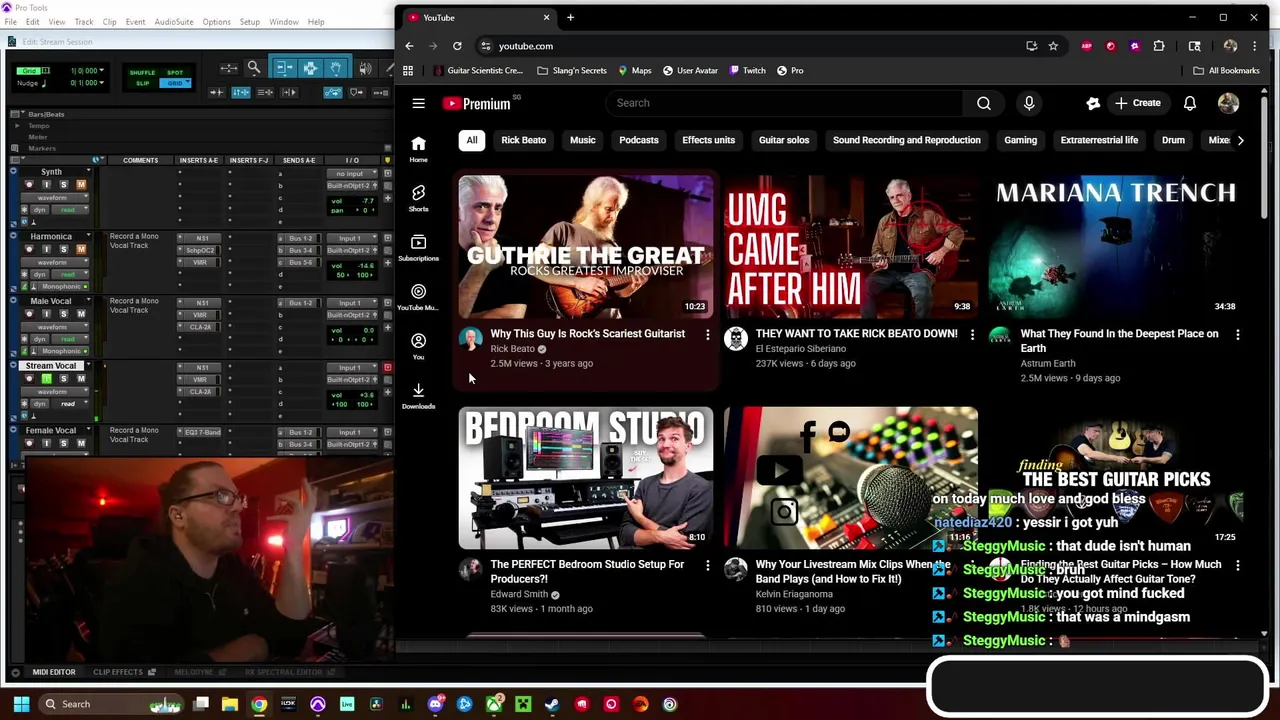Open Grid mode dropdown arrow
The image size is (1280, 720).
tap(187, 81)
